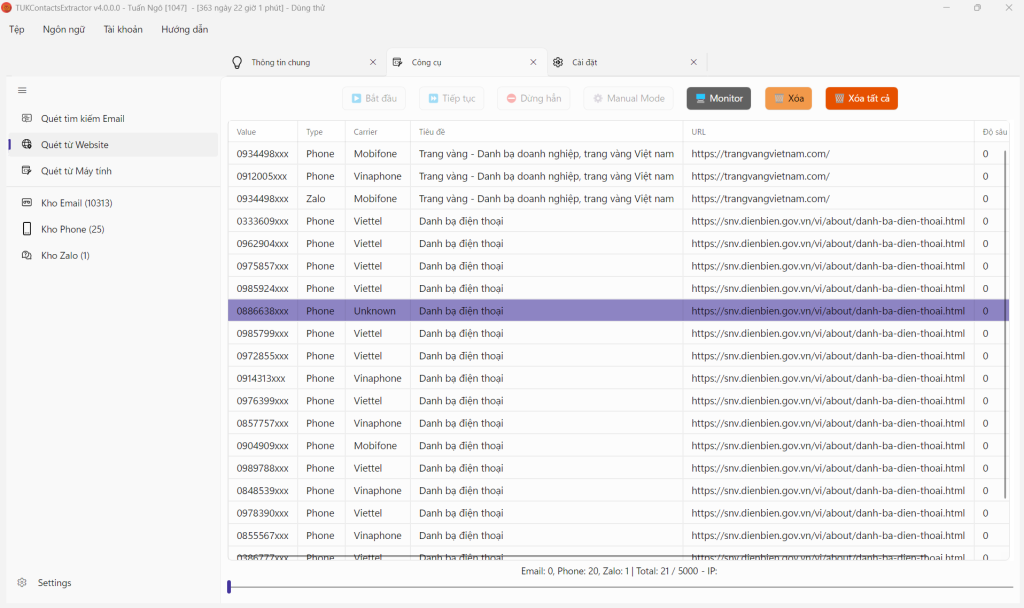
Task: Open the Tệp menu
Action: click(16, 29)
